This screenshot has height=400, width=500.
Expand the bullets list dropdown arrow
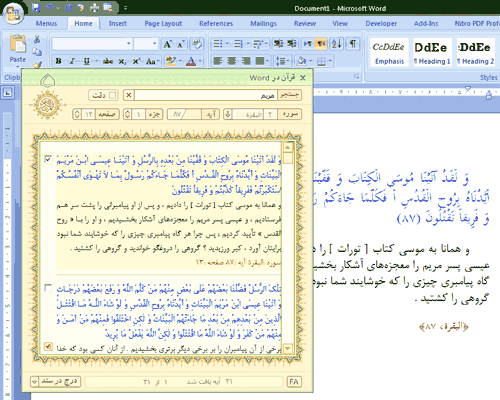(x=227, y=44)
